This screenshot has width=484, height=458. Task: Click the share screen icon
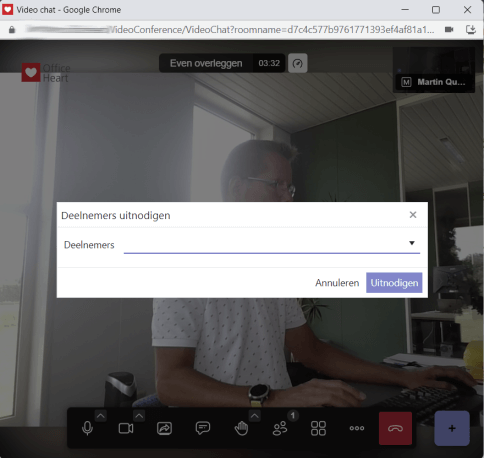164,428
